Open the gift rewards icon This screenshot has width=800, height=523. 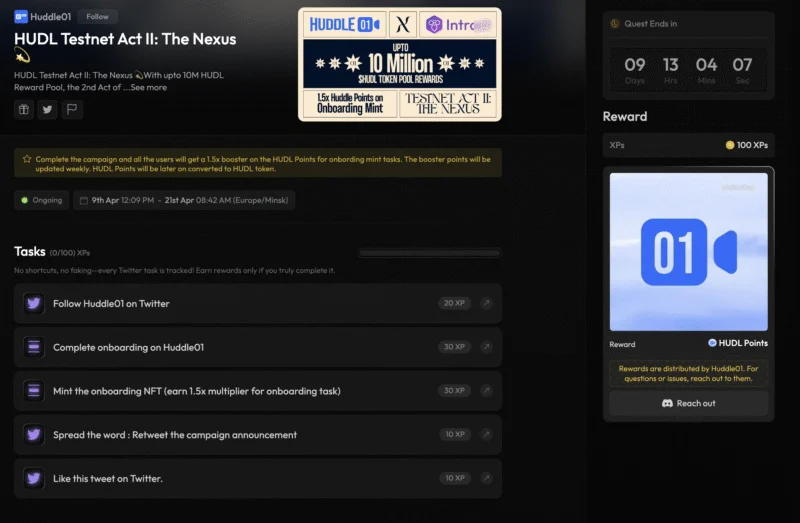point(24,109)
